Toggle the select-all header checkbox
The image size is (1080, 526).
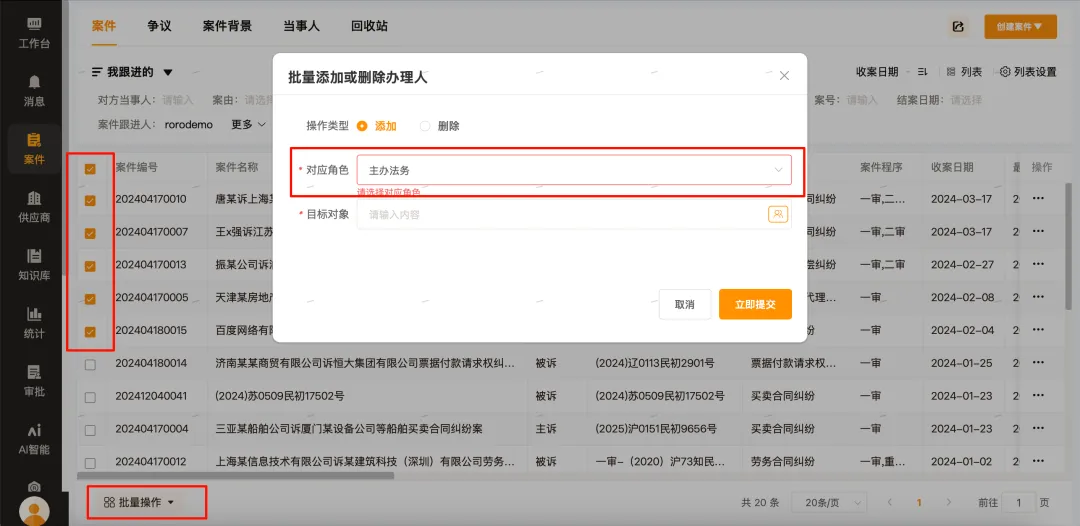click(x=90, y=169)
